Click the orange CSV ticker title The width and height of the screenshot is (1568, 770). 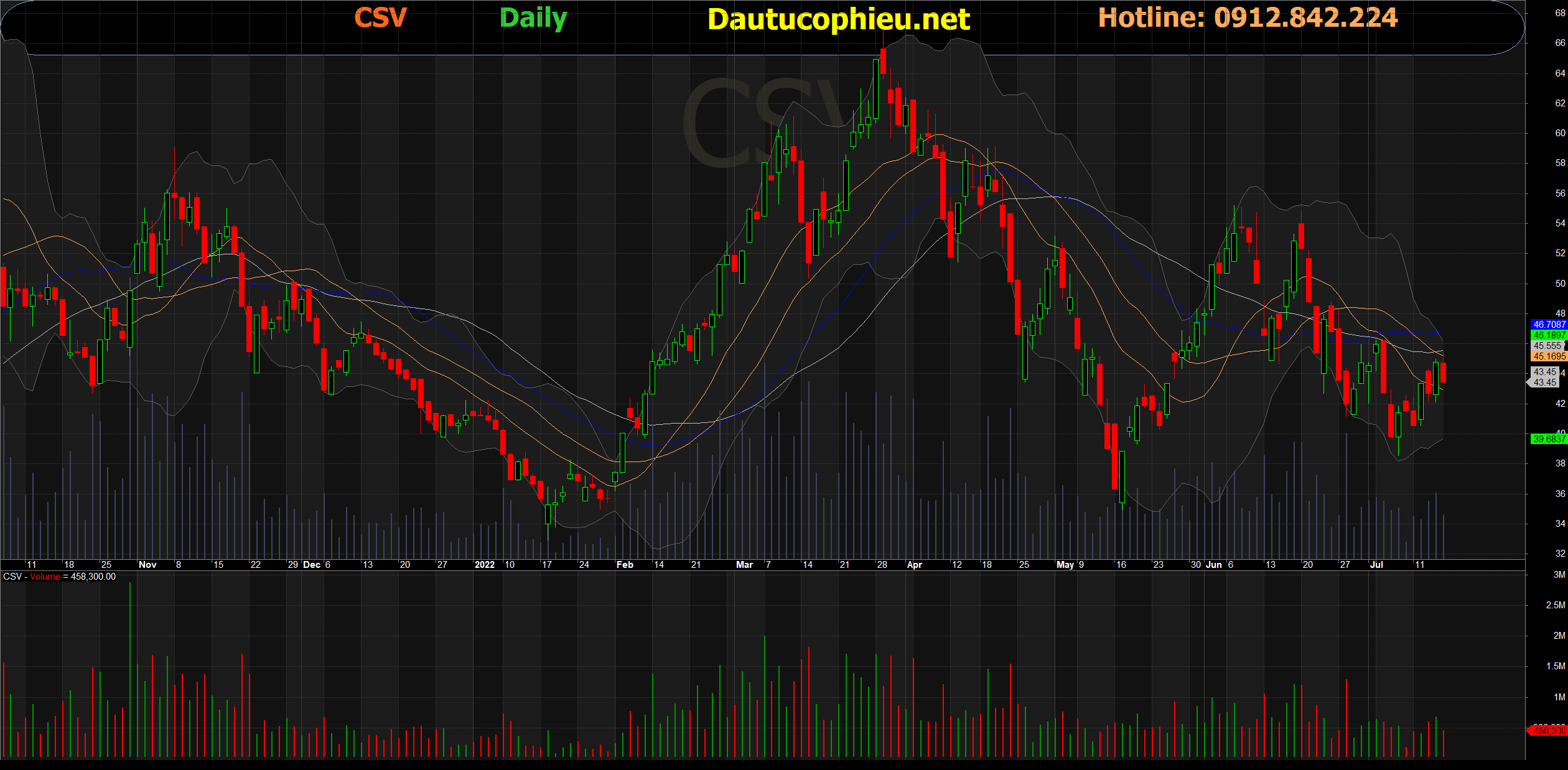(x=380, y=18)
